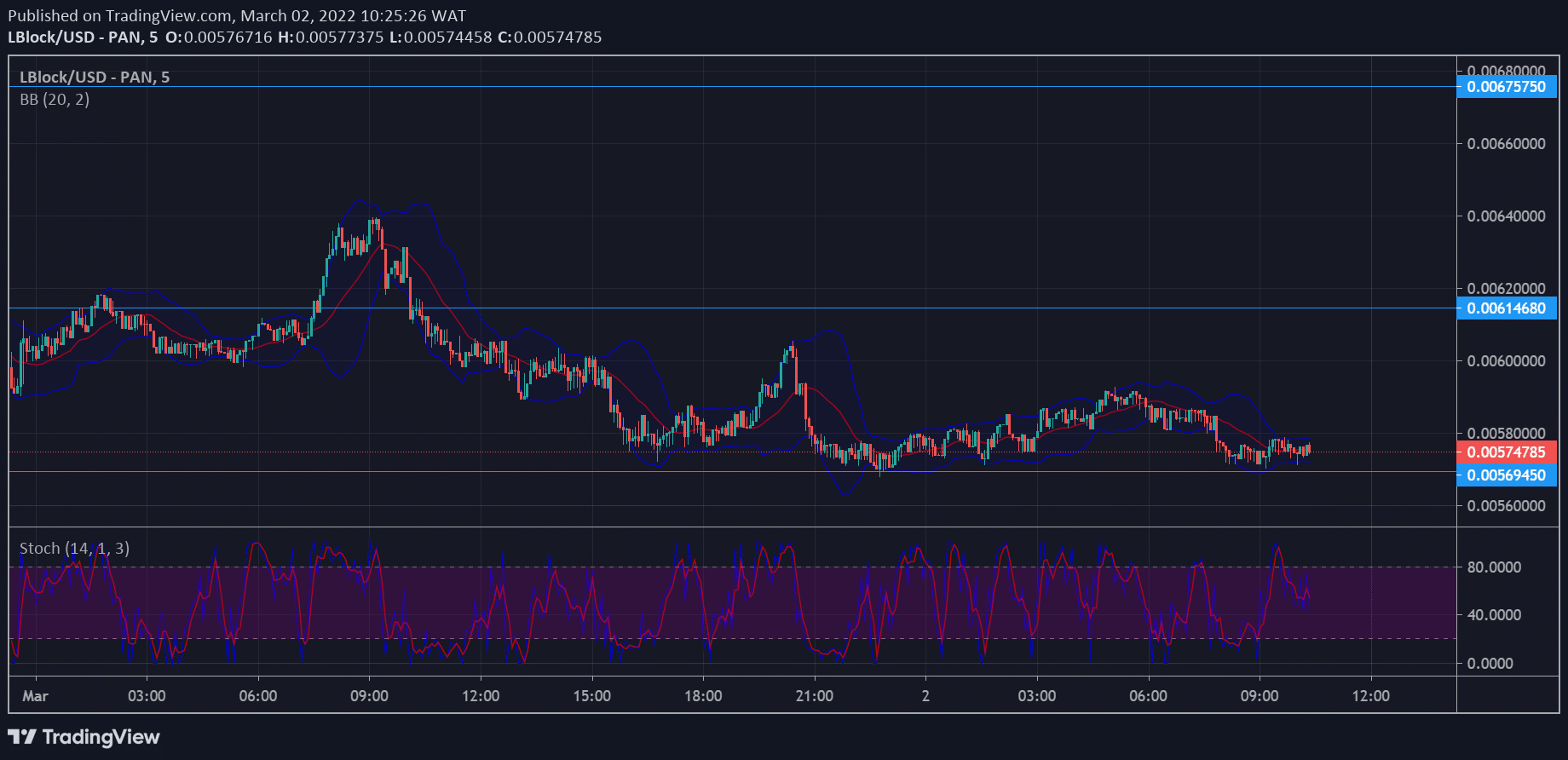Click the 0.00560000 price axis value
Screen dimensions: 1568x760
click(1506, 506)
